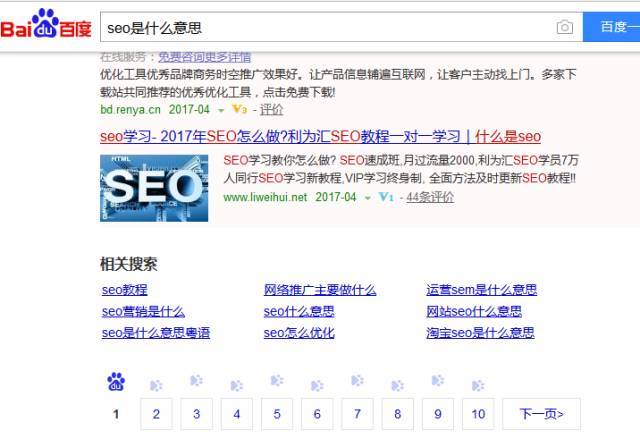Click the V1 credibility badge icon
The height and width of the screenshot is (439, 640).
point(386,197)
